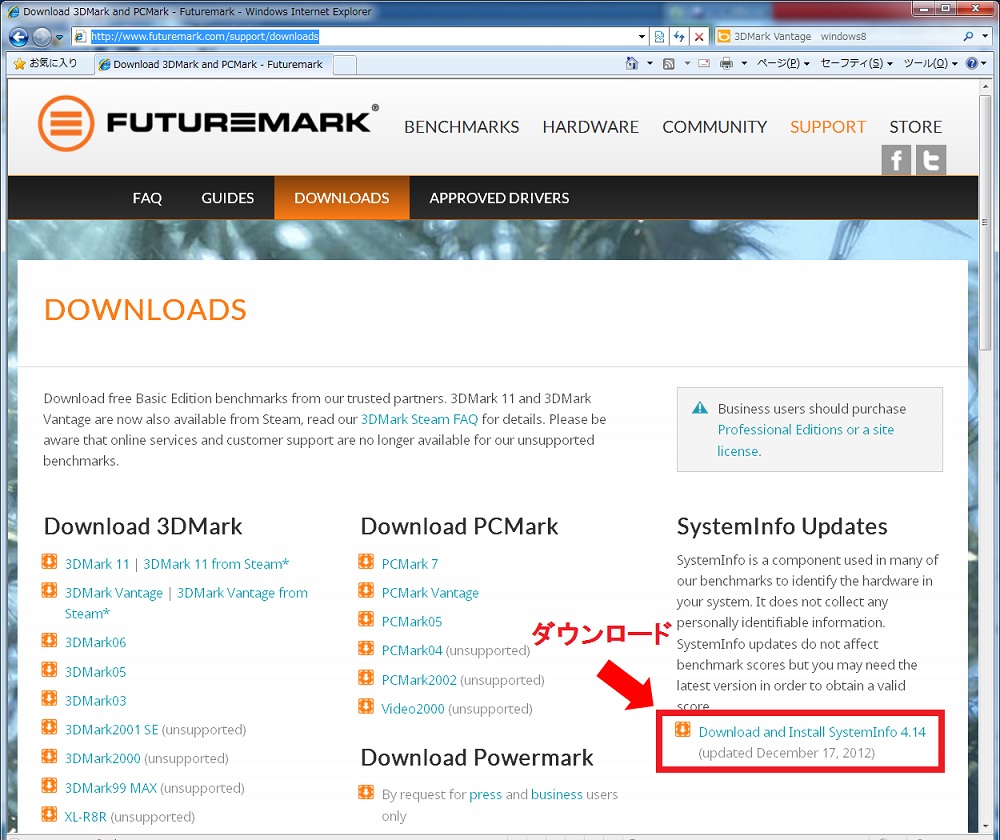The width and height of the screenshot is (1000, 840).
Task: Open the ツール(O) menu dropdown
Action: tap(930, 63)
